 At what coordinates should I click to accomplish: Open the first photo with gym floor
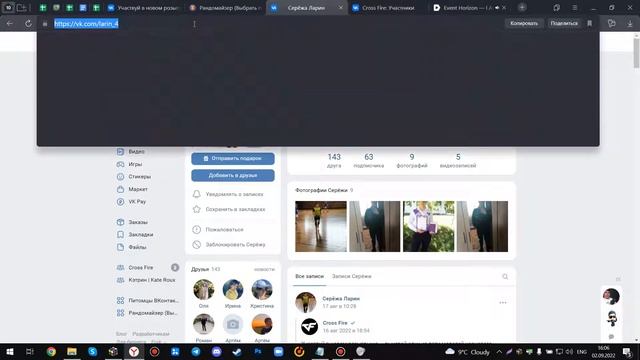pos(321,226)
